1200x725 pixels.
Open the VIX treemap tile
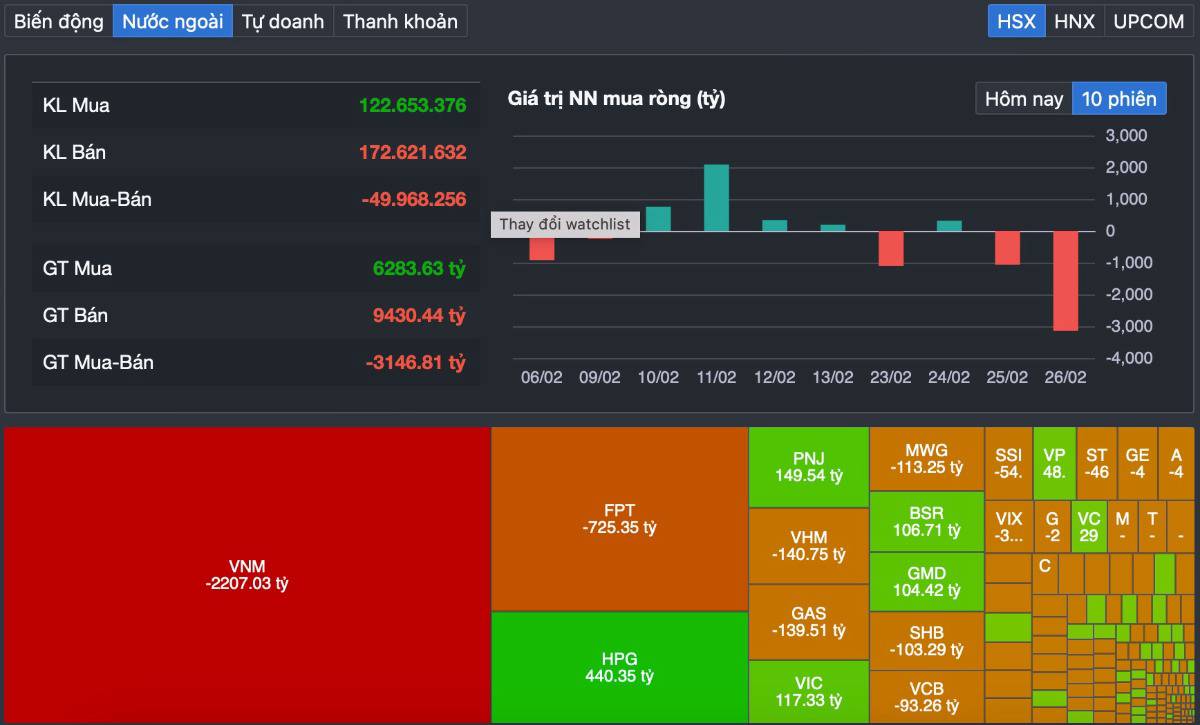click(x=1009, y=527)
